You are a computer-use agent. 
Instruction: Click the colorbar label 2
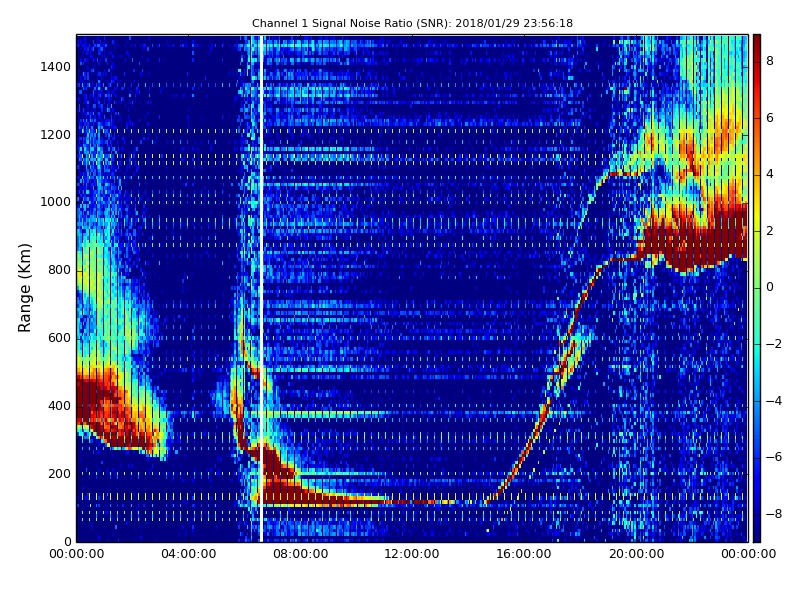click(x=770, y=231)
